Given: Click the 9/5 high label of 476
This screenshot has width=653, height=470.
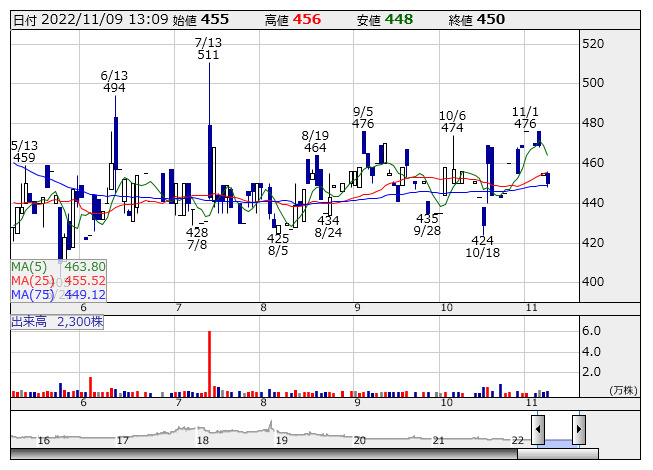Looking at the screenshot, I should pos(363,124).
